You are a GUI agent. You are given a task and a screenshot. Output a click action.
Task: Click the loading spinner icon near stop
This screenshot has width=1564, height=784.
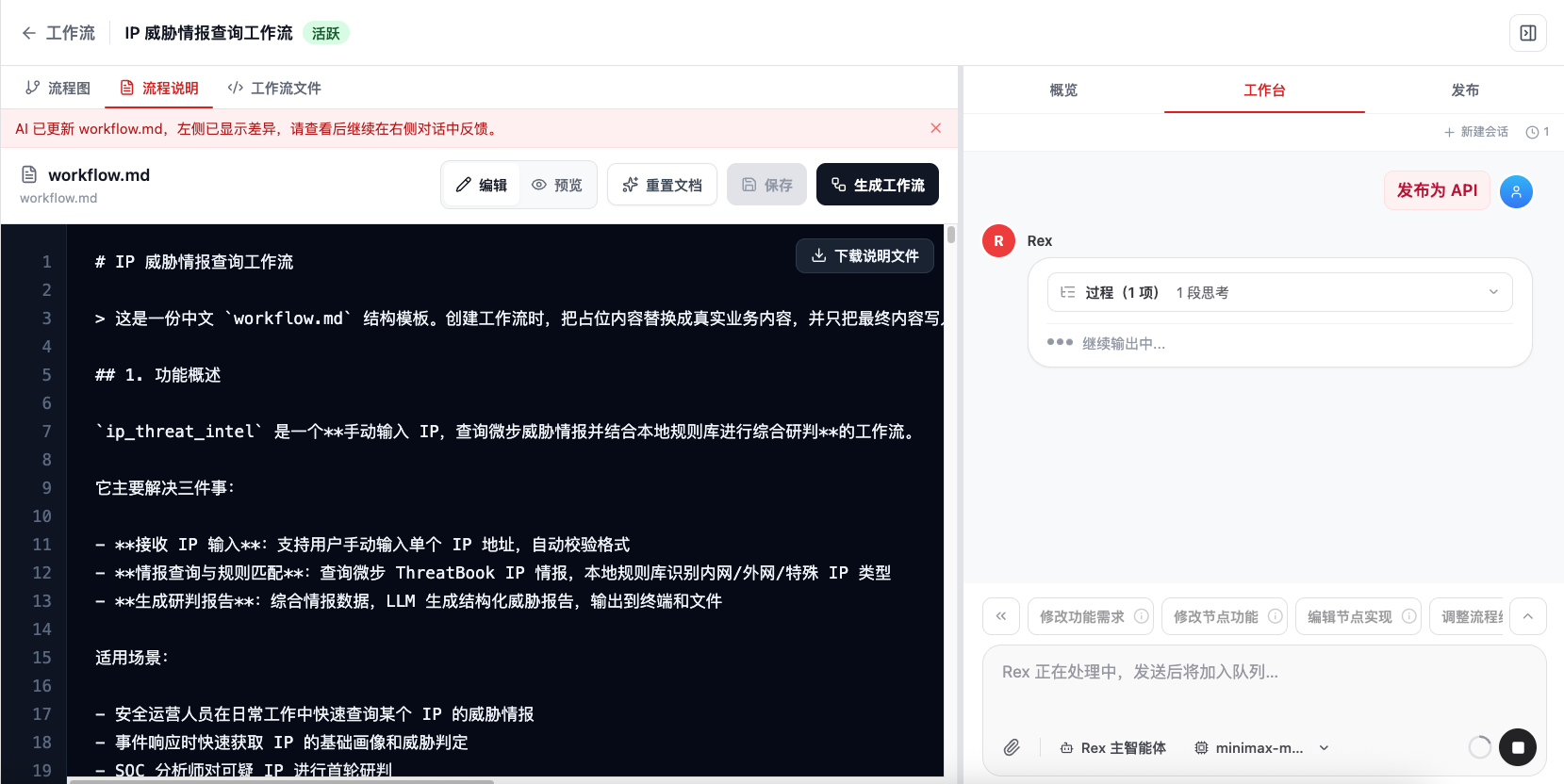click(x=1480, y=747)
